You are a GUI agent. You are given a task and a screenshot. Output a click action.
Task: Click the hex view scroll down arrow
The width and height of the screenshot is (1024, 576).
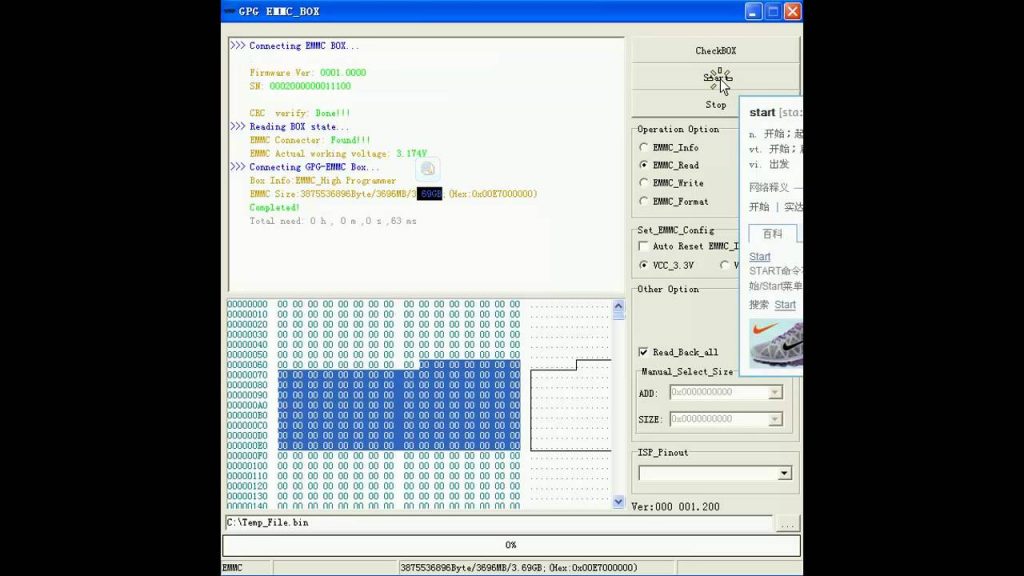coord(618,502)
